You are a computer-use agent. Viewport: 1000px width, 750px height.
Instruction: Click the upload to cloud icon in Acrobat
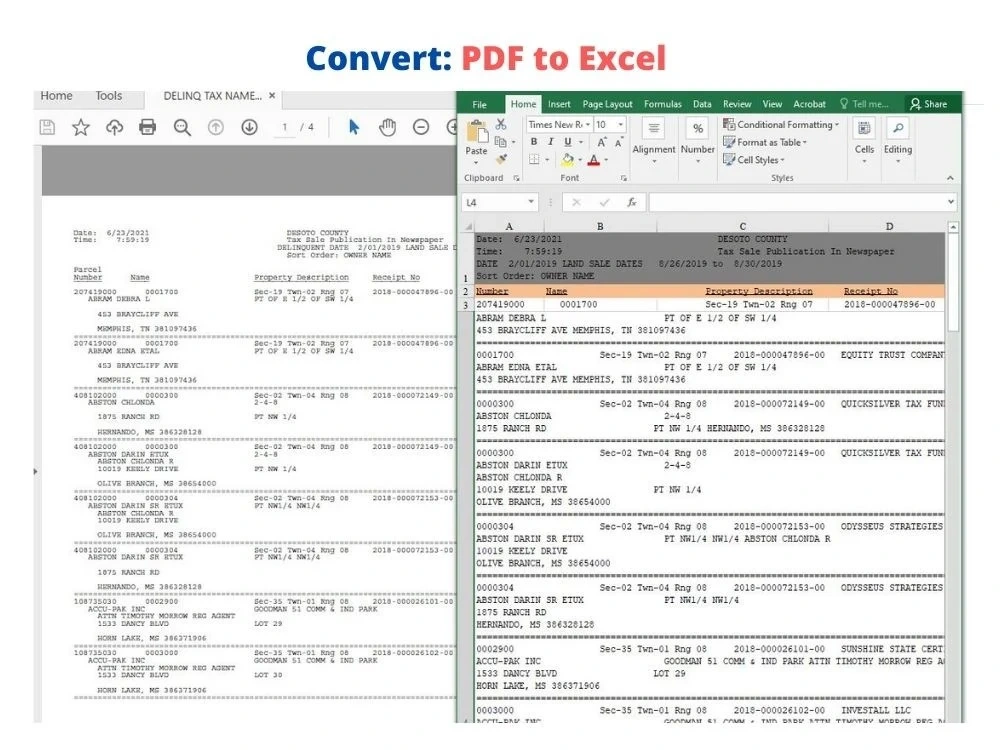116,127
